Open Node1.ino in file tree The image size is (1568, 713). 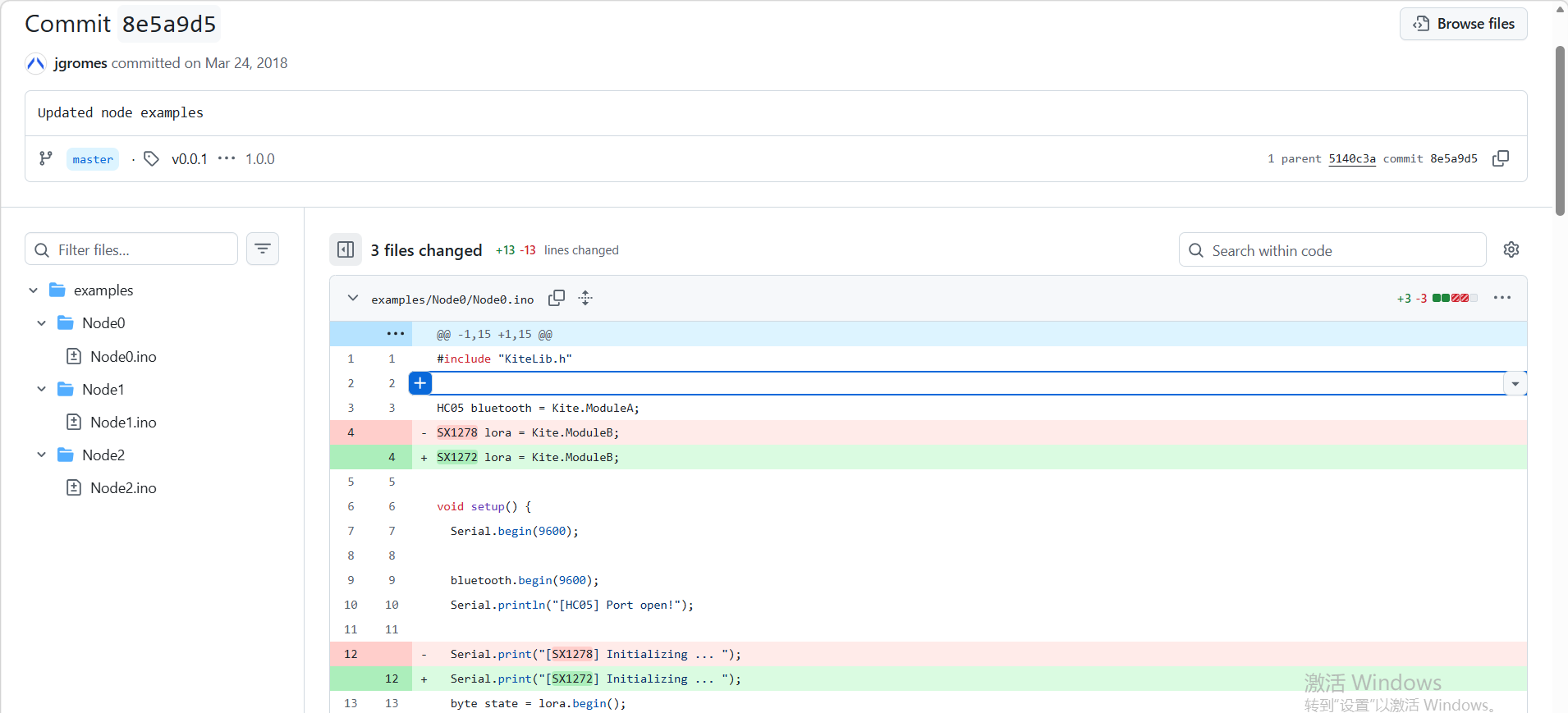pyautogui.click(x=123, y=422)
